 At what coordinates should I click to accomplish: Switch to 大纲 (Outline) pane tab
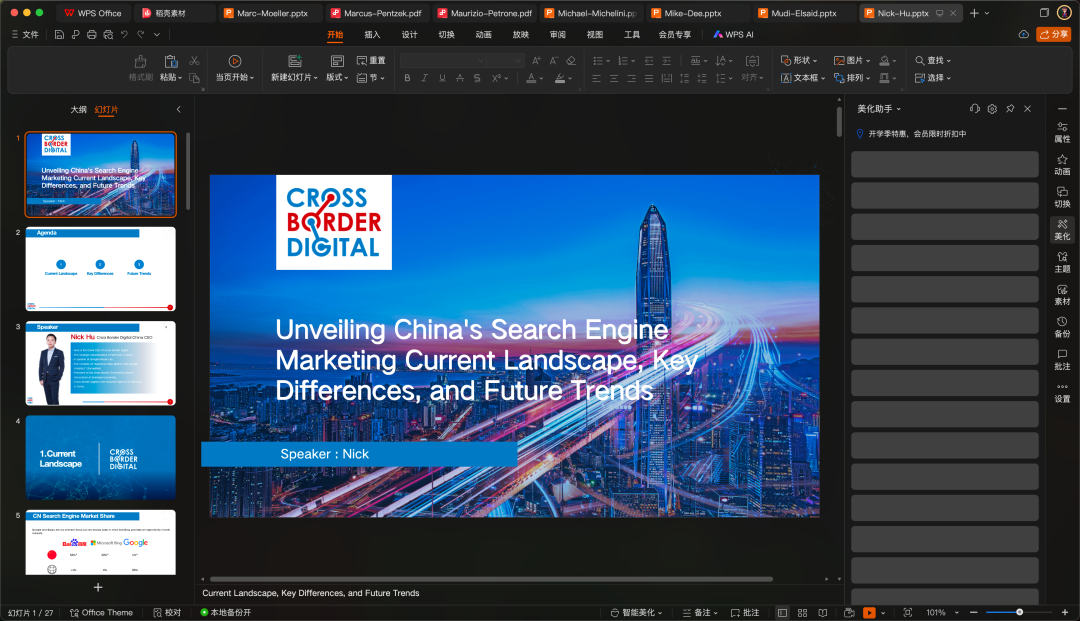click(79, 109)
